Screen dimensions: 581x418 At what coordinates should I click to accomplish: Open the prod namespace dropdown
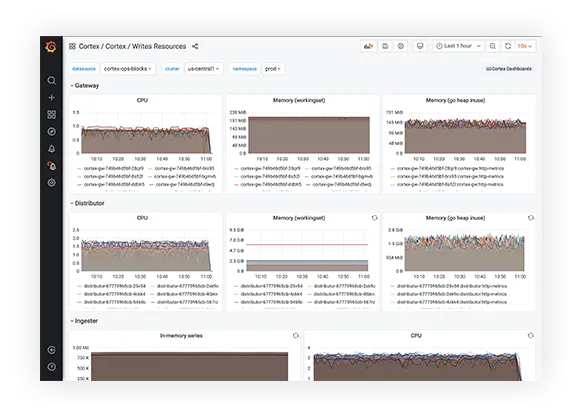coord(273,69)
